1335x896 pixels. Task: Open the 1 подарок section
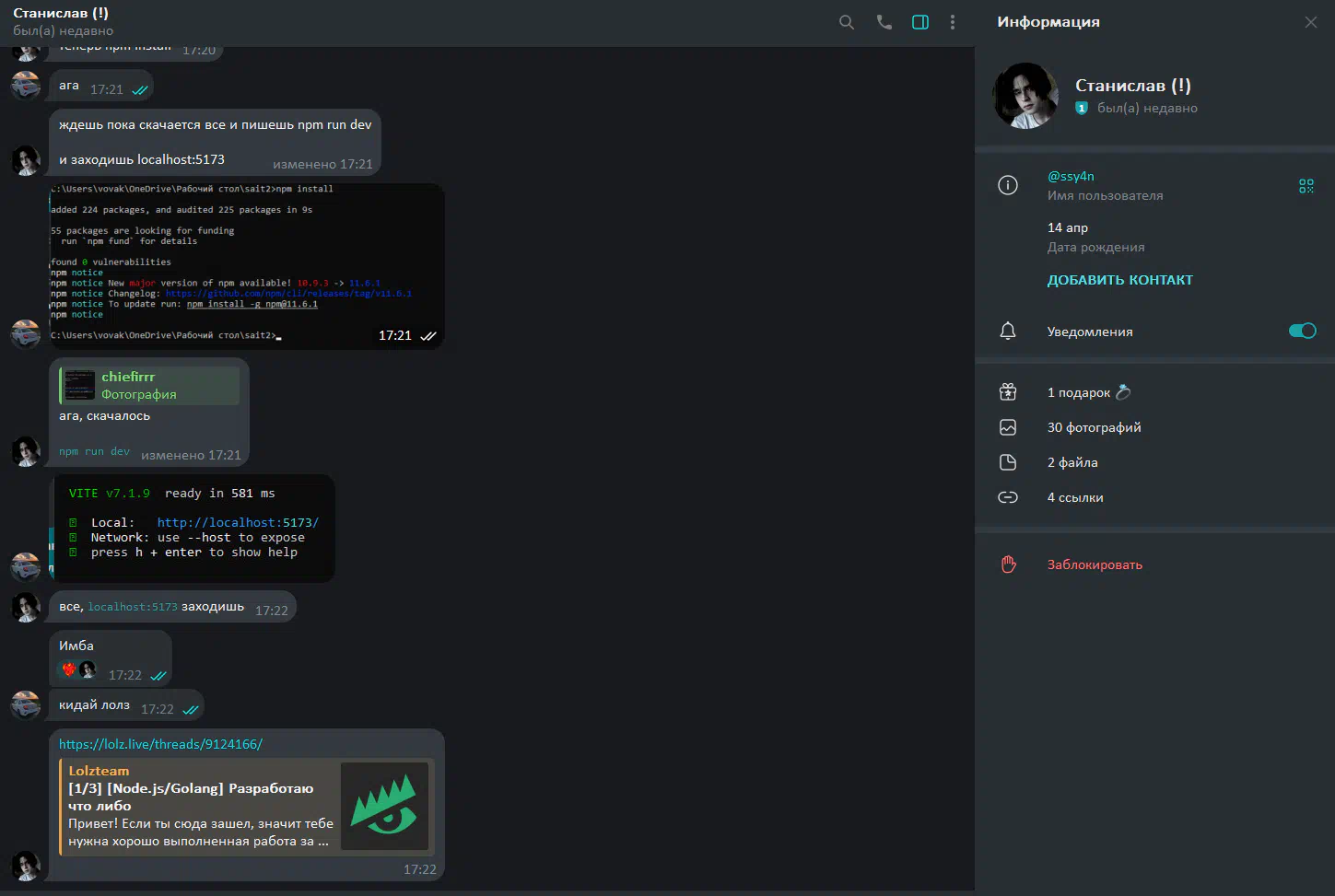1078,392
